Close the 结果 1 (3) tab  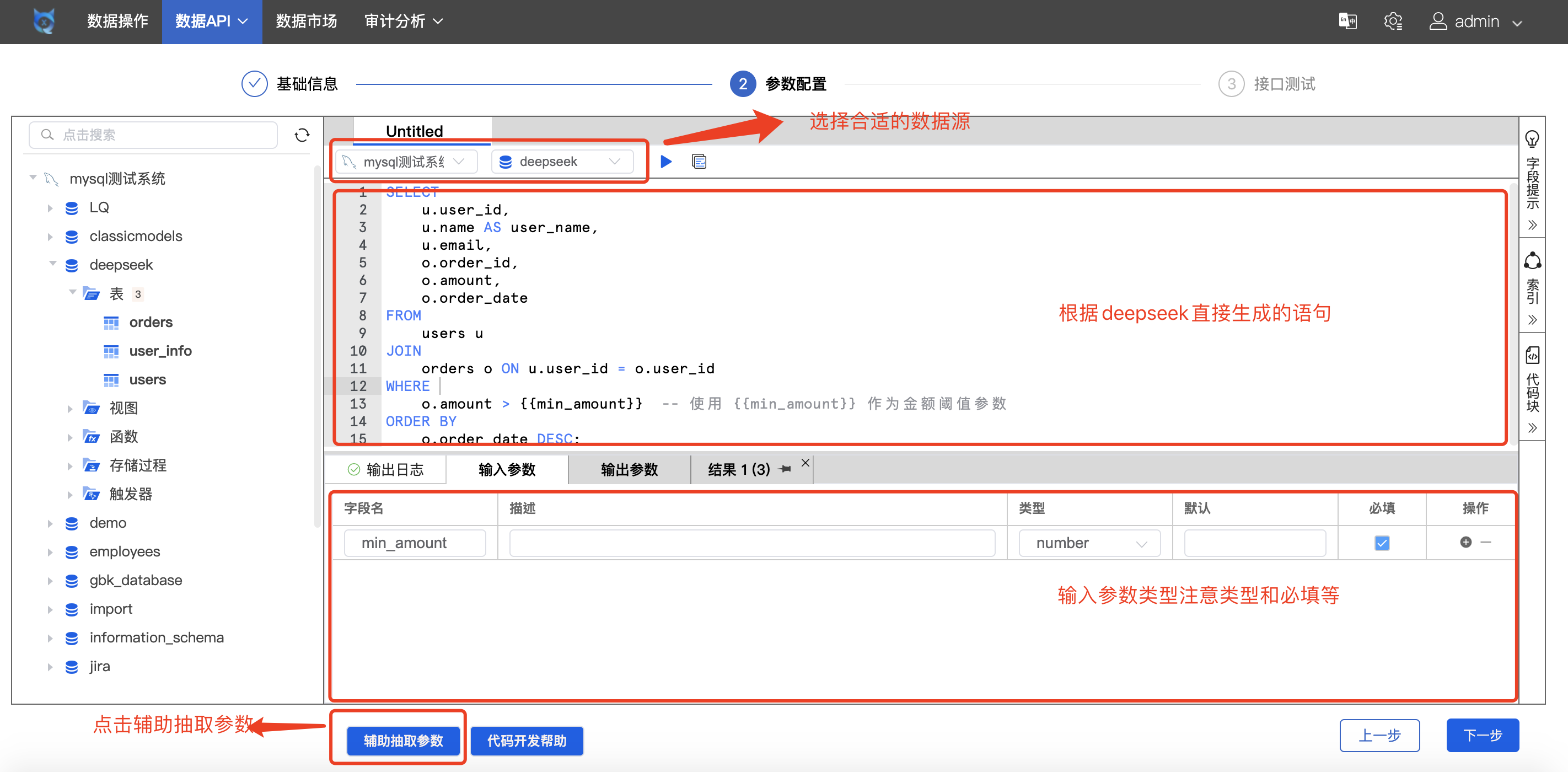click(x=806, y=463)
